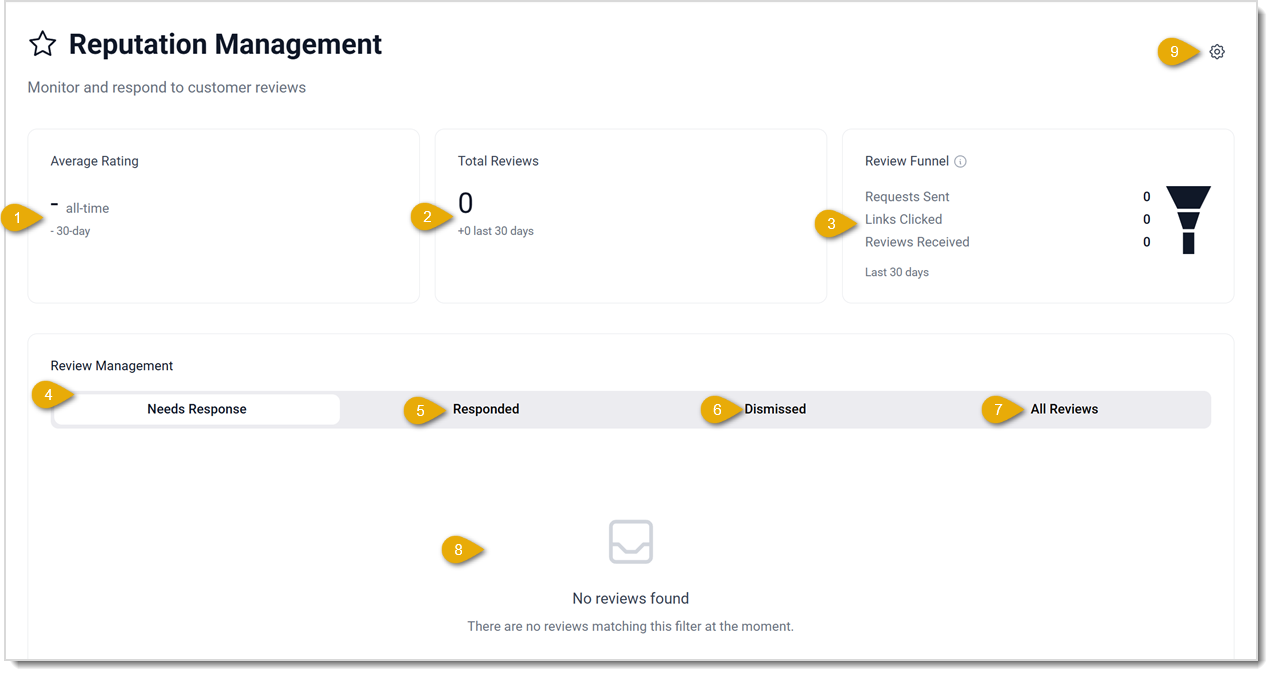Click the Reviews Received label
This screenshot has width=1273, height=676.
tap(917, 242)
